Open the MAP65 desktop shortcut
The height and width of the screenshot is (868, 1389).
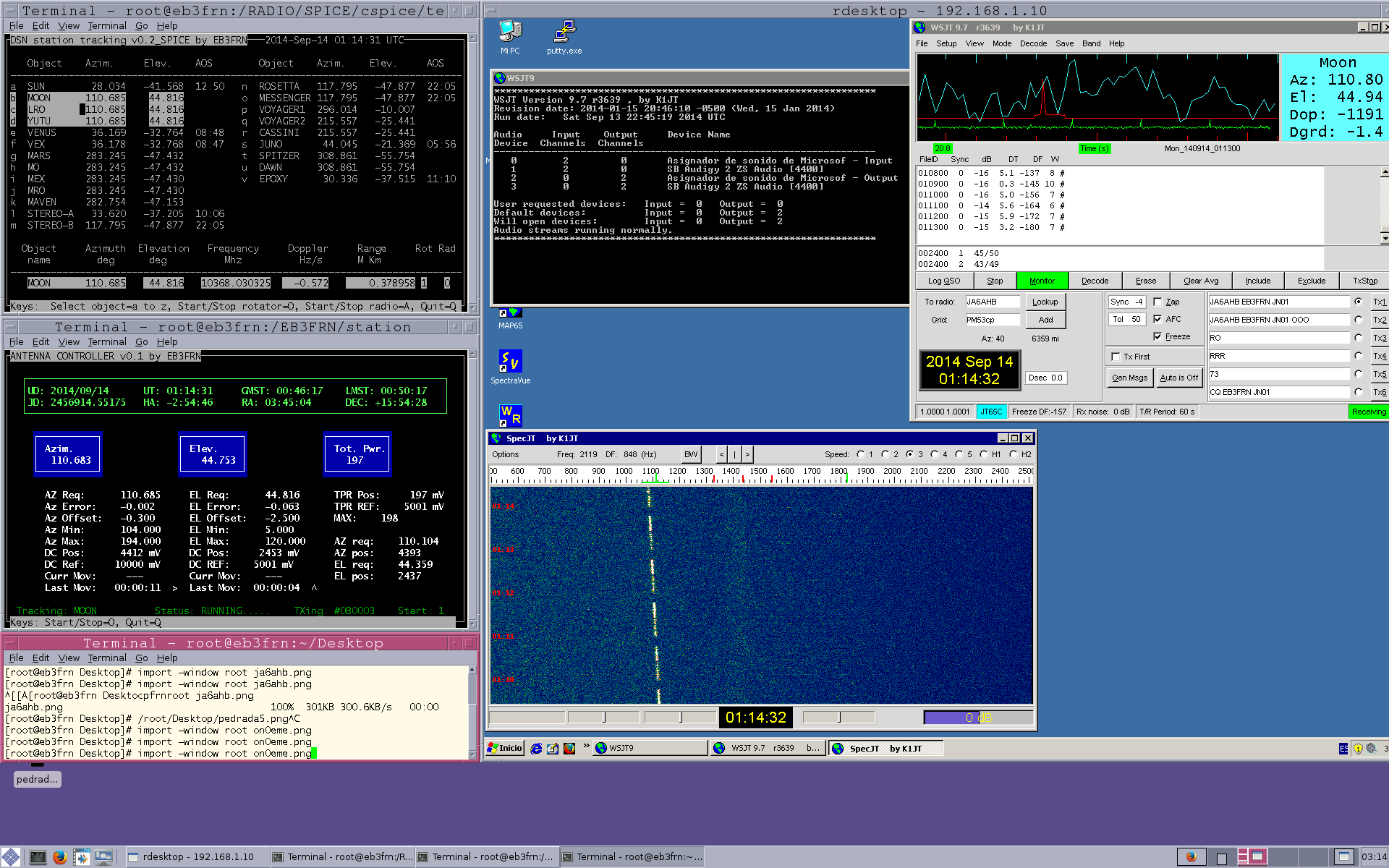[510, 314]
